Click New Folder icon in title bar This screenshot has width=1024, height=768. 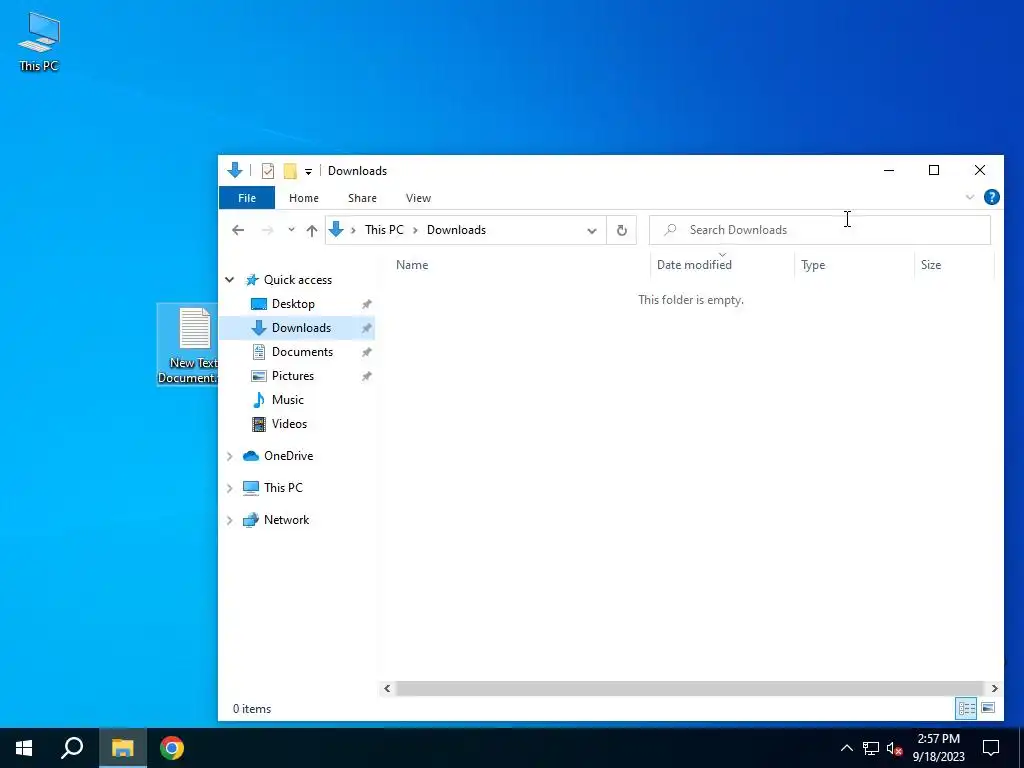pyautogui.click(x=290, y=171)
